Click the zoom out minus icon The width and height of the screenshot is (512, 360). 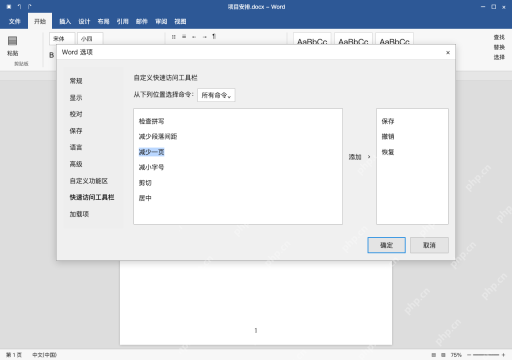click(469, 355)
